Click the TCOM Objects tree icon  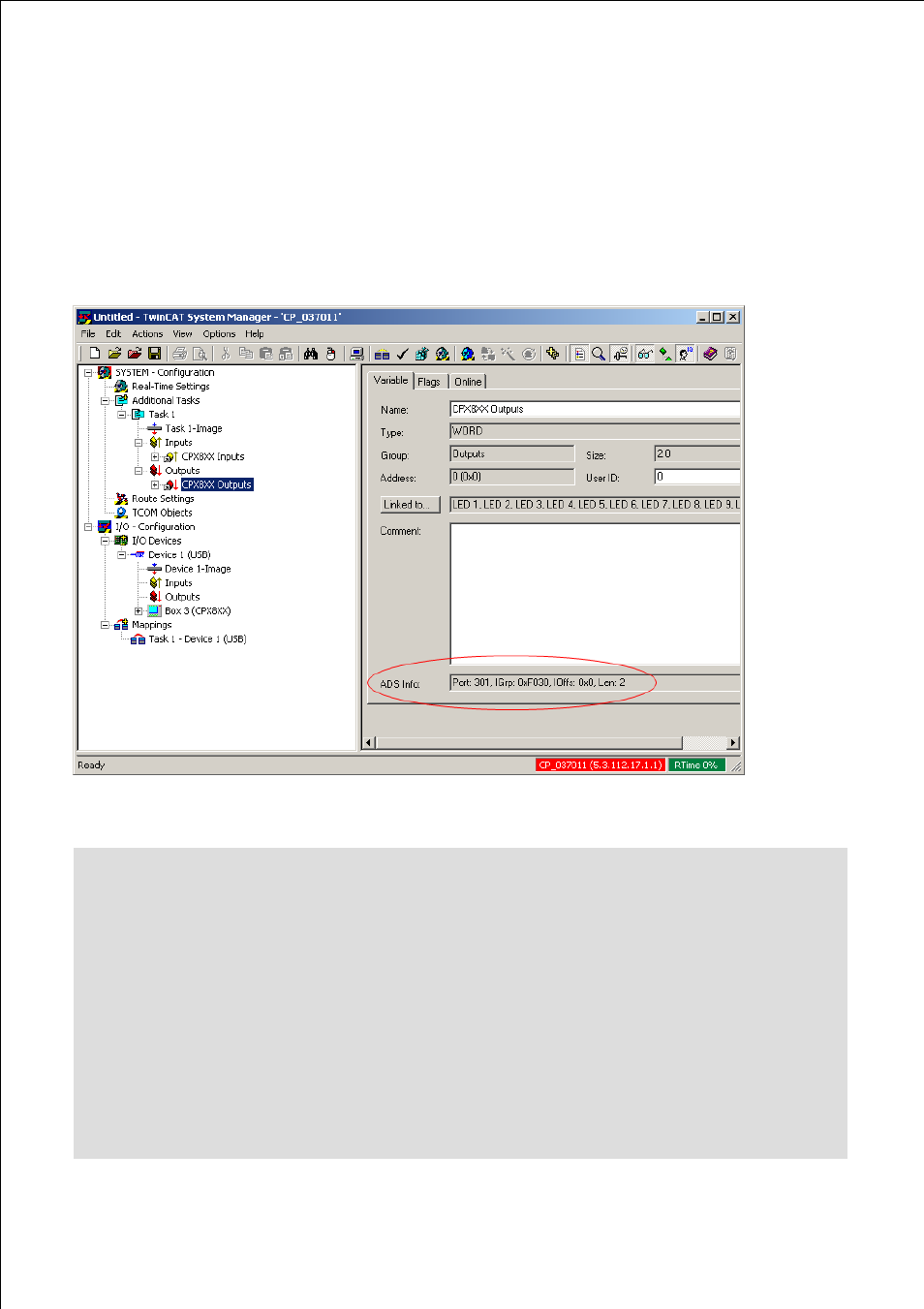point(121,513)
